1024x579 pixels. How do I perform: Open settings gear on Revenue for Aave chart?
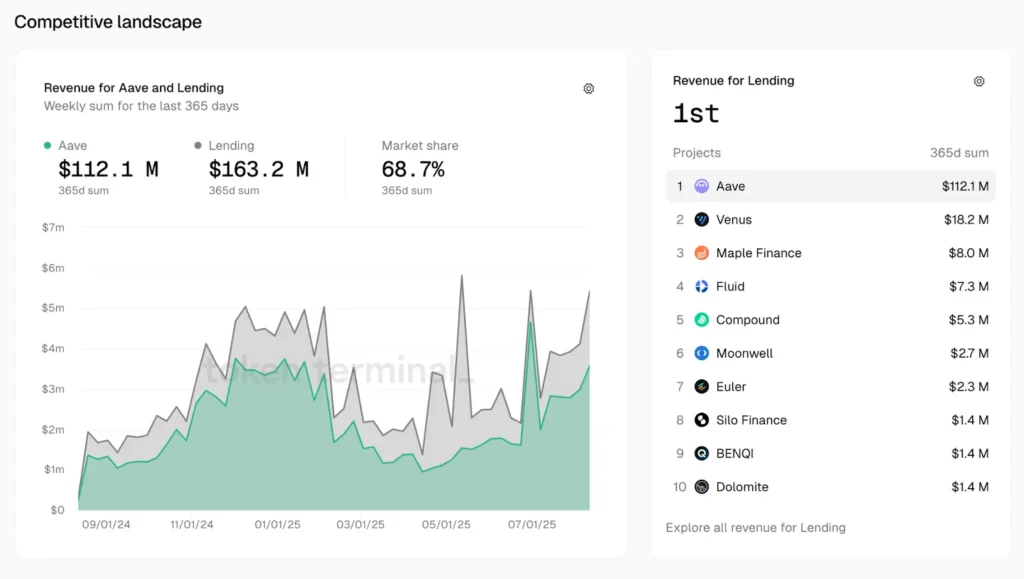(x=588, y=88)
